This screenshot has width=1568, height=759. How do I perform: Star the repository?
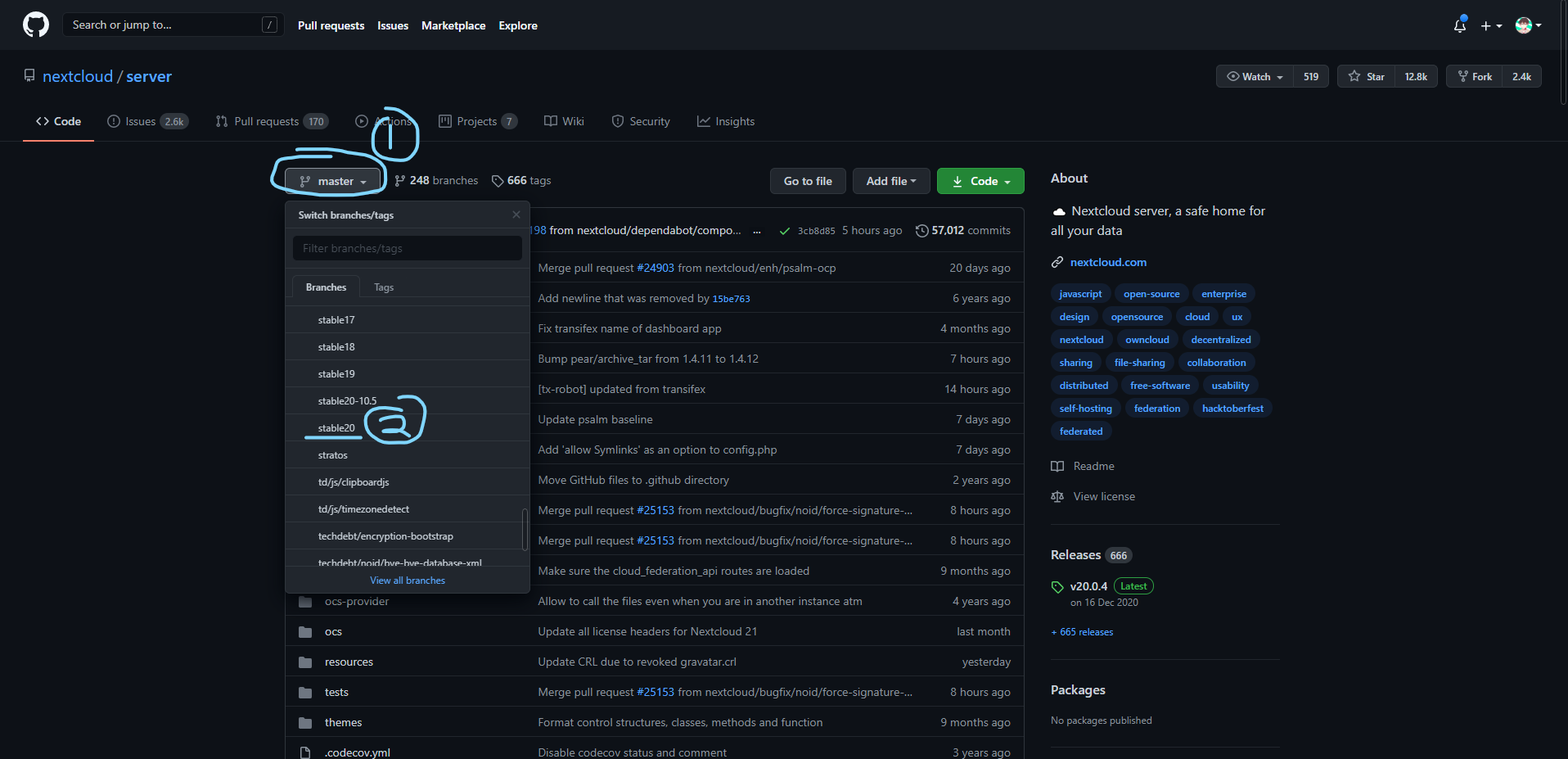click(1366, 76)
